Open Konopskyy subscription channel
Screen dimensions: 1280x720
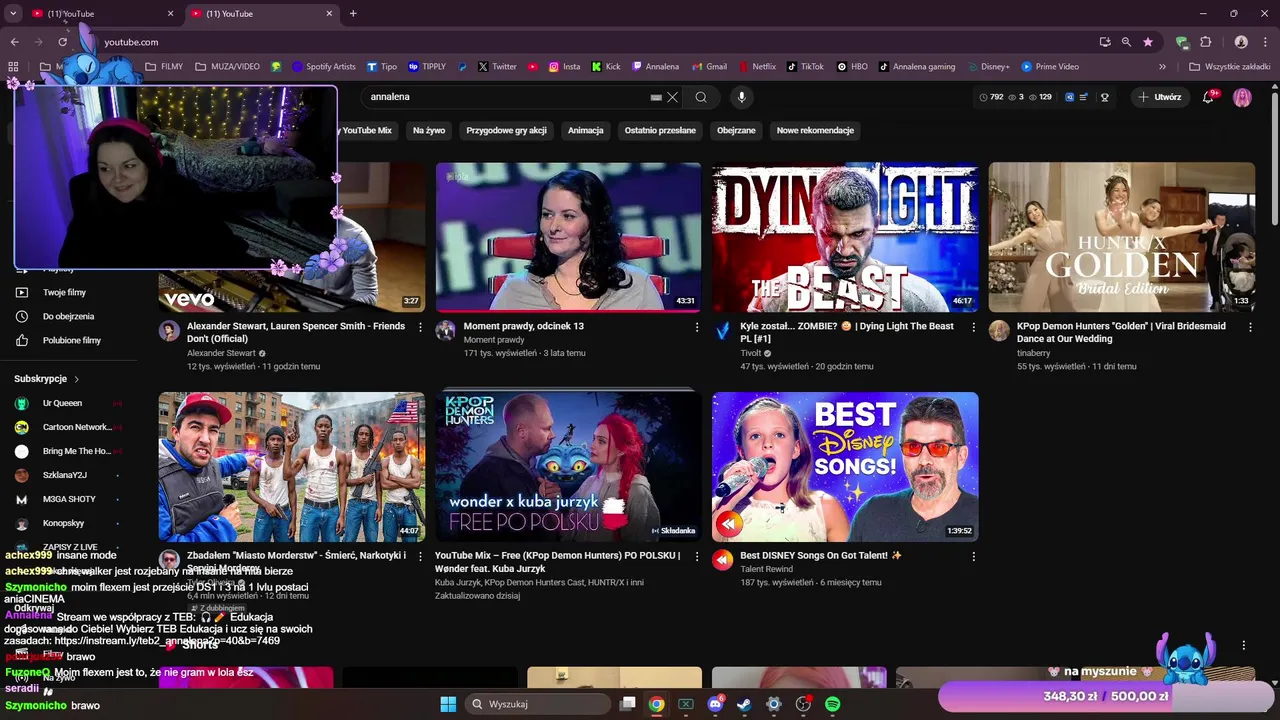tap(64, 523)
